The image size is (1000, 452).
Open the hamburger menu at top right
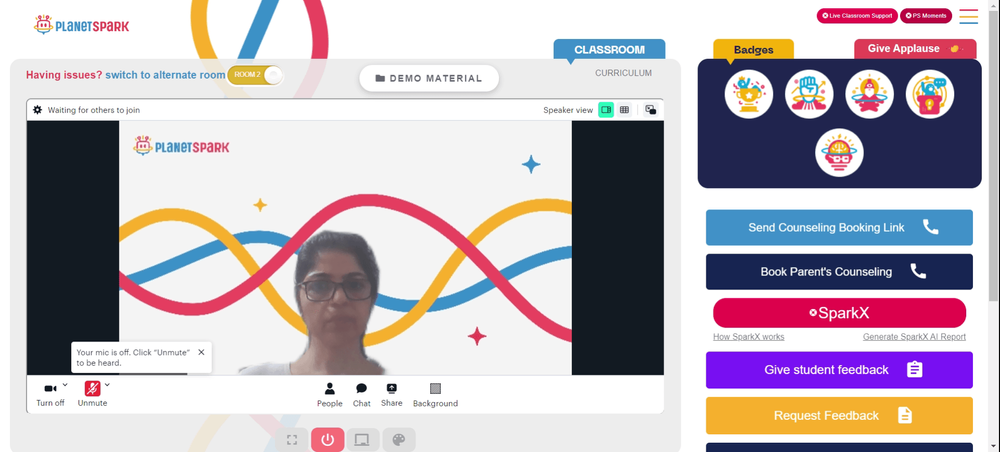point(968,16)
